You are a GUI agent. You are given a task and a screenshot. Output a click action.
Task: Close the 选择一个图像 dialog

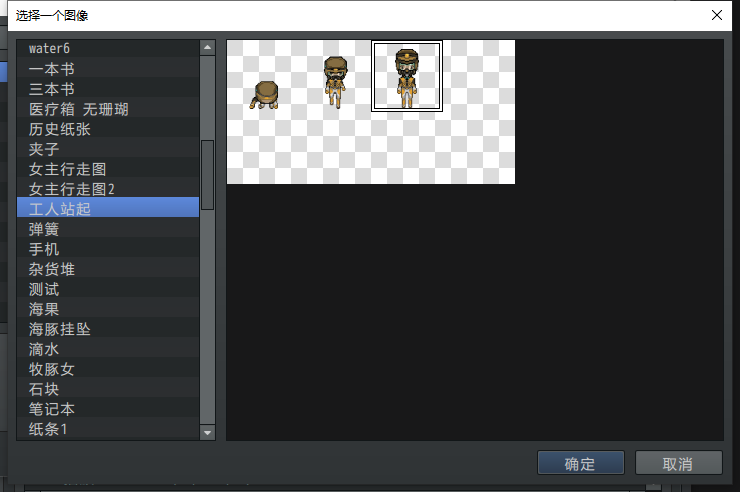[x=716, y=15]
